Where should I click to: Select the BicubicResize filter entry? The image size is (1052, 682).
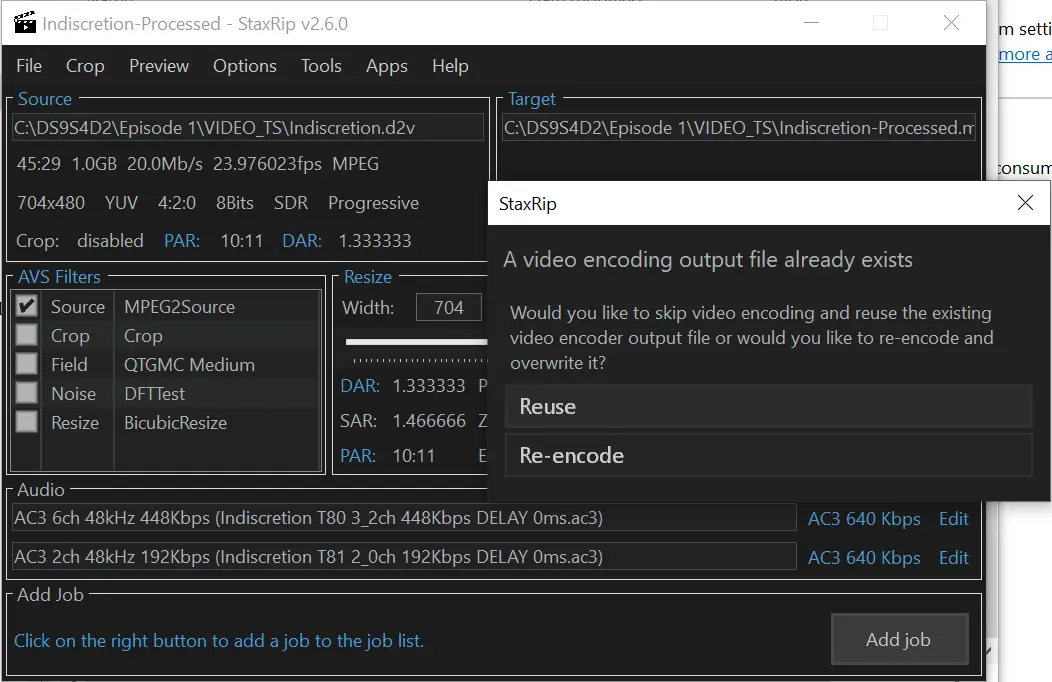tap(175, 422)
